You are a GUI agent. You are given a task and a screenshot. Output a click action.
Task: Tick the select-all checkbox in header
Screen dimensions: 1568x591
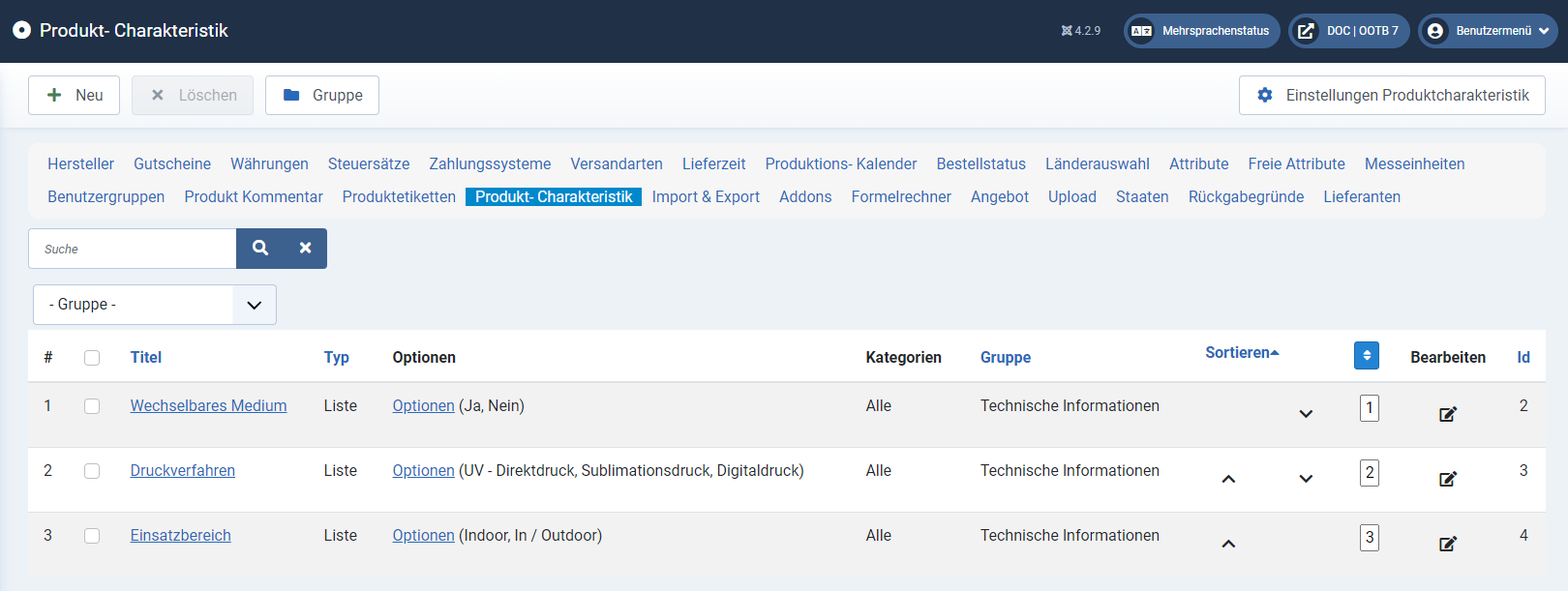click(92, 358)
